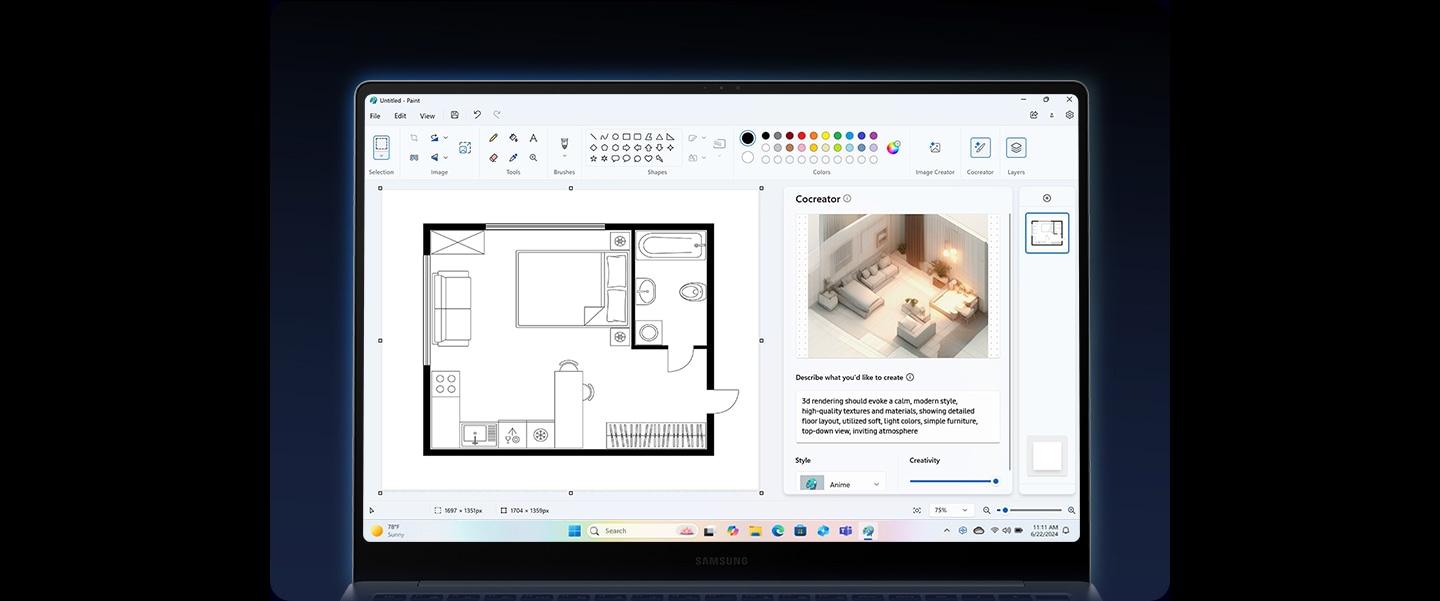Viewport: 1440px width, 601px height.
Task: Click the zoom slider in status bar
Action: point(1029,510)
